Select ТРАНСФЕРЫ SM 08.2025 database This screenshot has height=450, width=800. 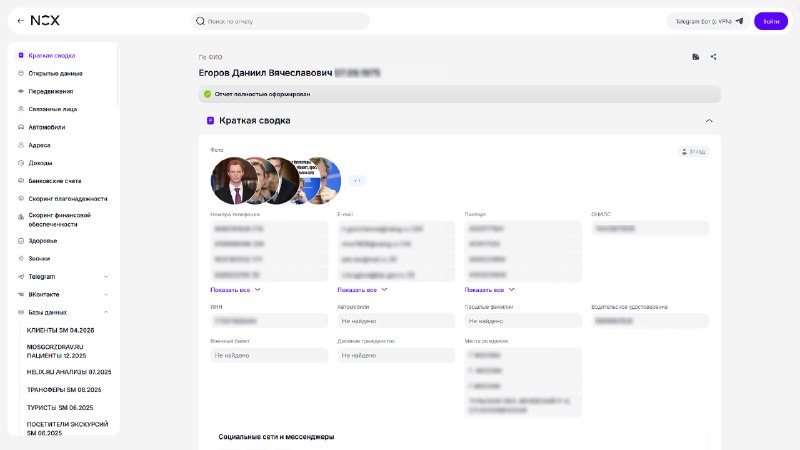click(64, 389)
